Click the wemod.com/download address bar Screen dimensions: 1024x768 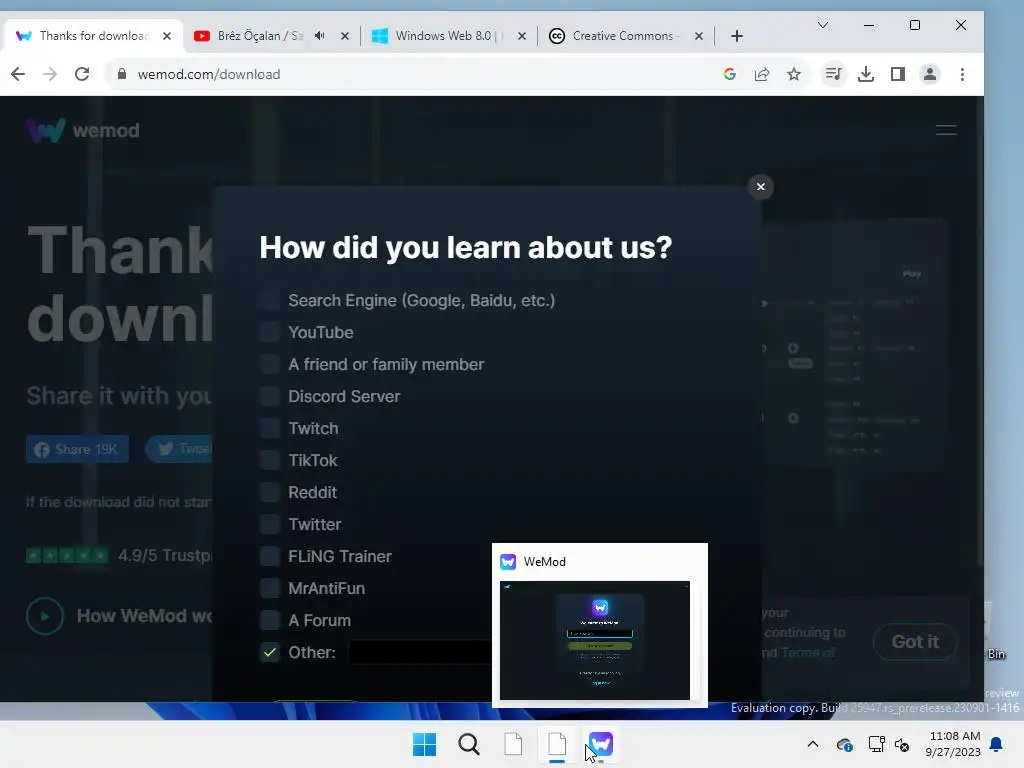pos(418,74)
